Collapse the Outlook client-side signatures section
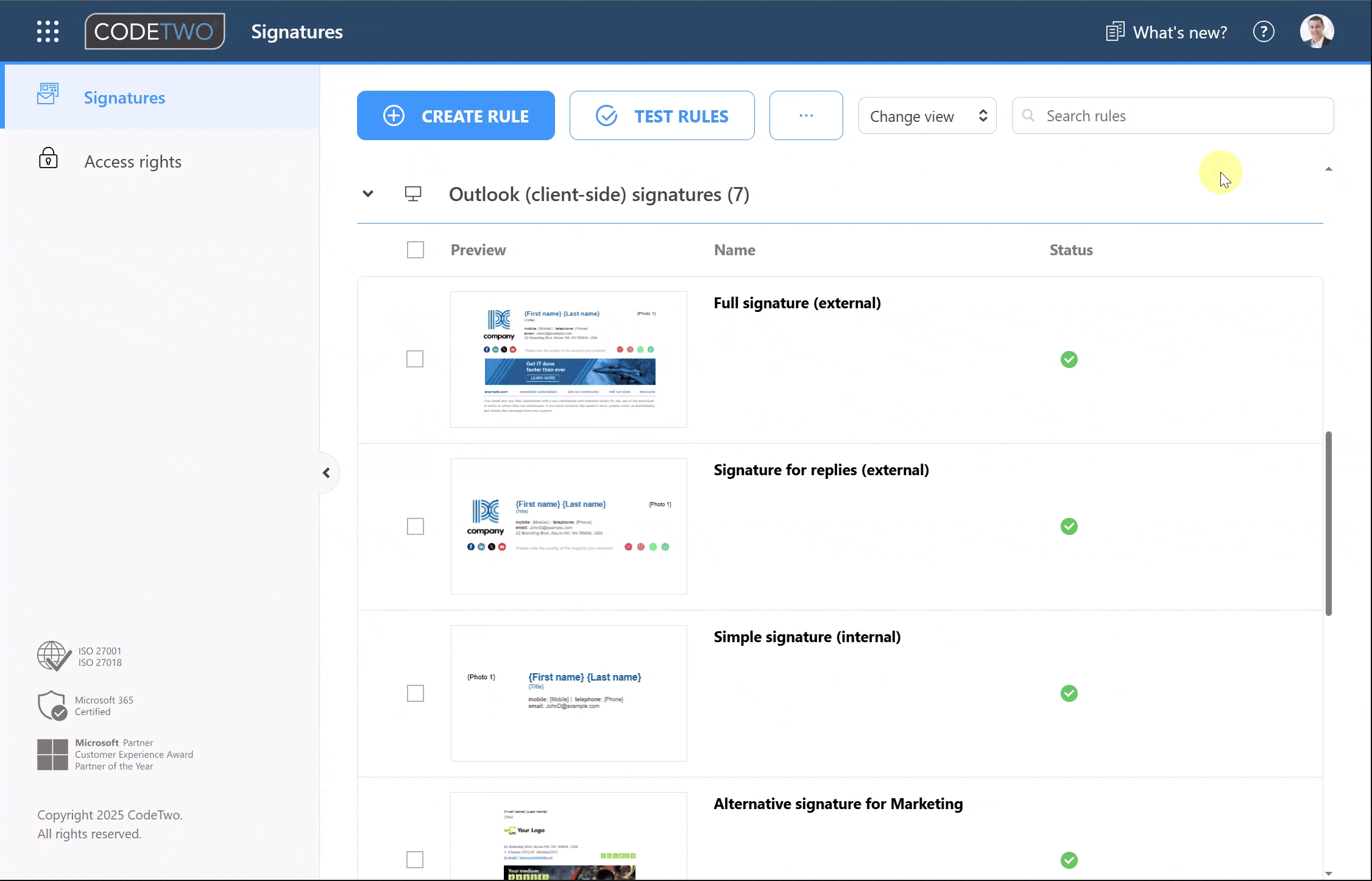The width and height of the screenshot is (1372, 881). [368, 194]
